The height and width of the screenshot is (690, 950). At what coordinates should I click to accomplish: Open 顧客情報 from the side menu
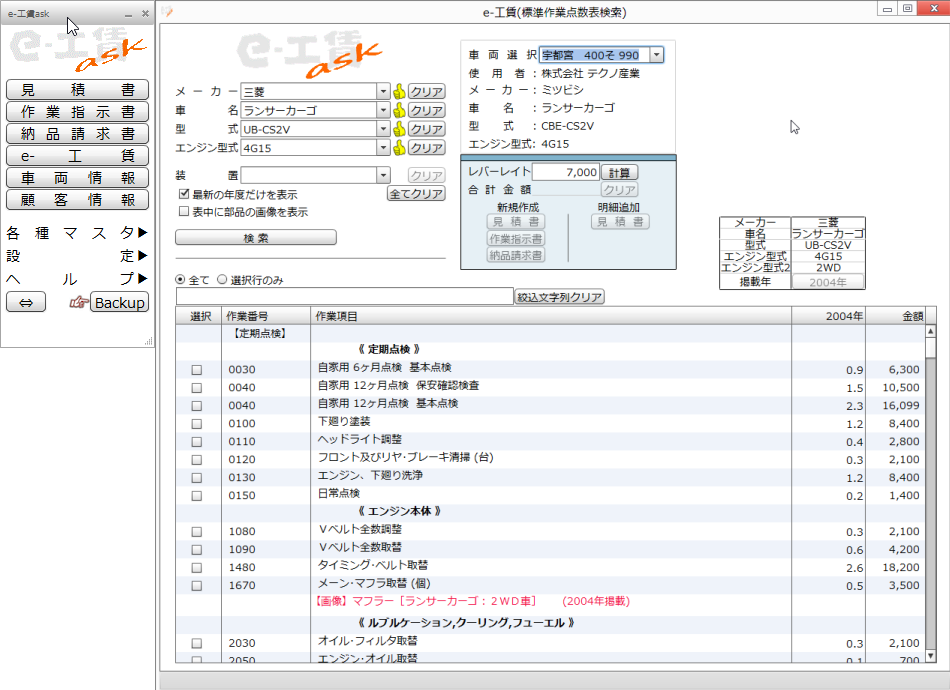pos(78,199)
